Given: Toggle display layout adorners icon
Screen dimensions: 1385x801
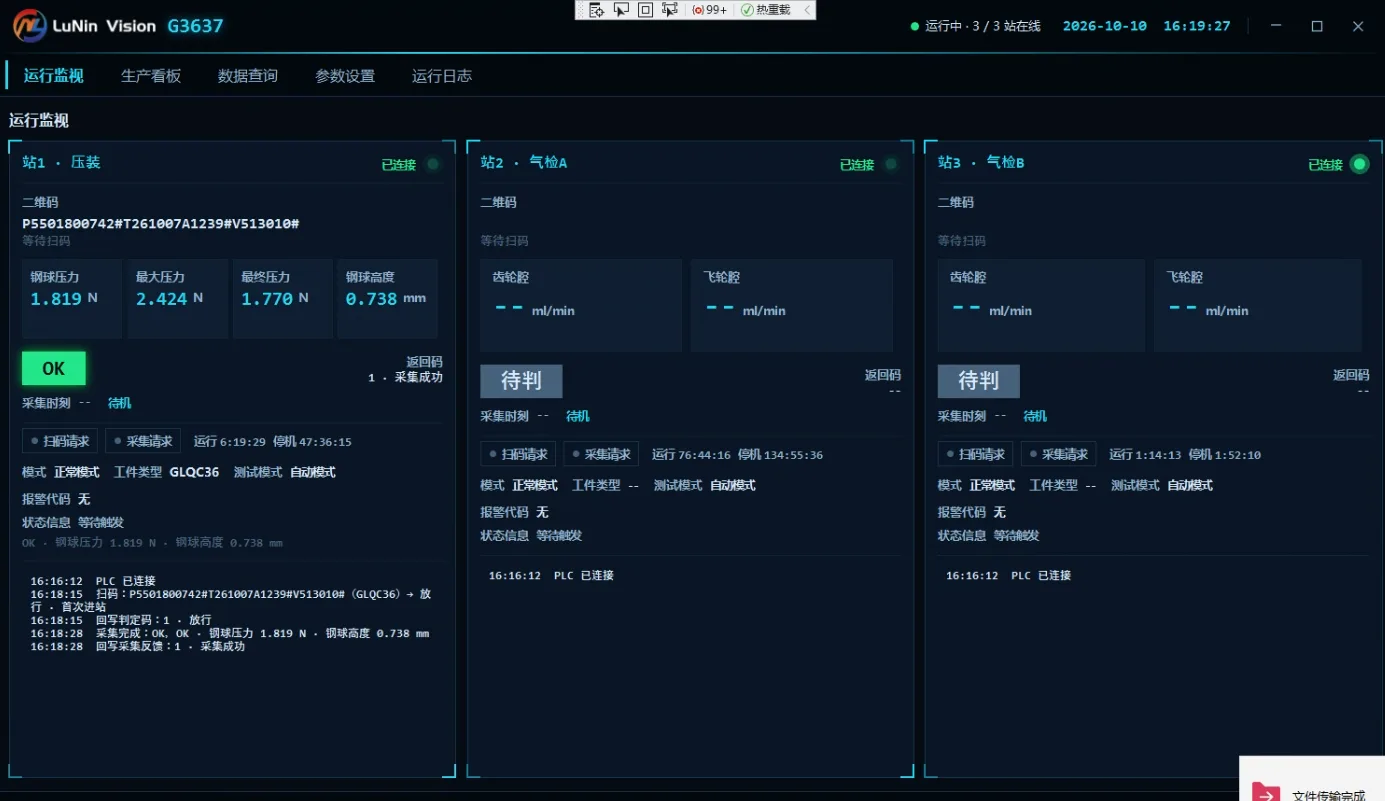Looking at the screenshot, I should pyautogui.click(x=645, y=10).
